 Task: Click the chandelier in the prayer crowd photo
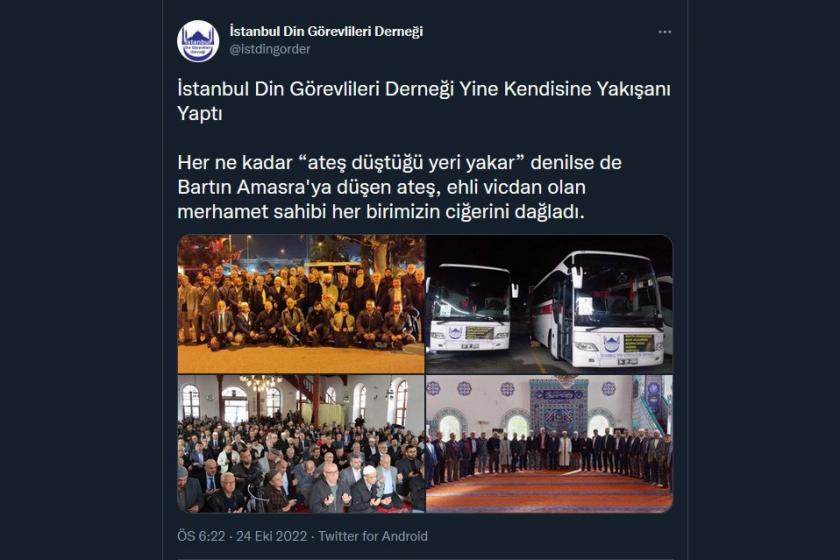[261, 382]
